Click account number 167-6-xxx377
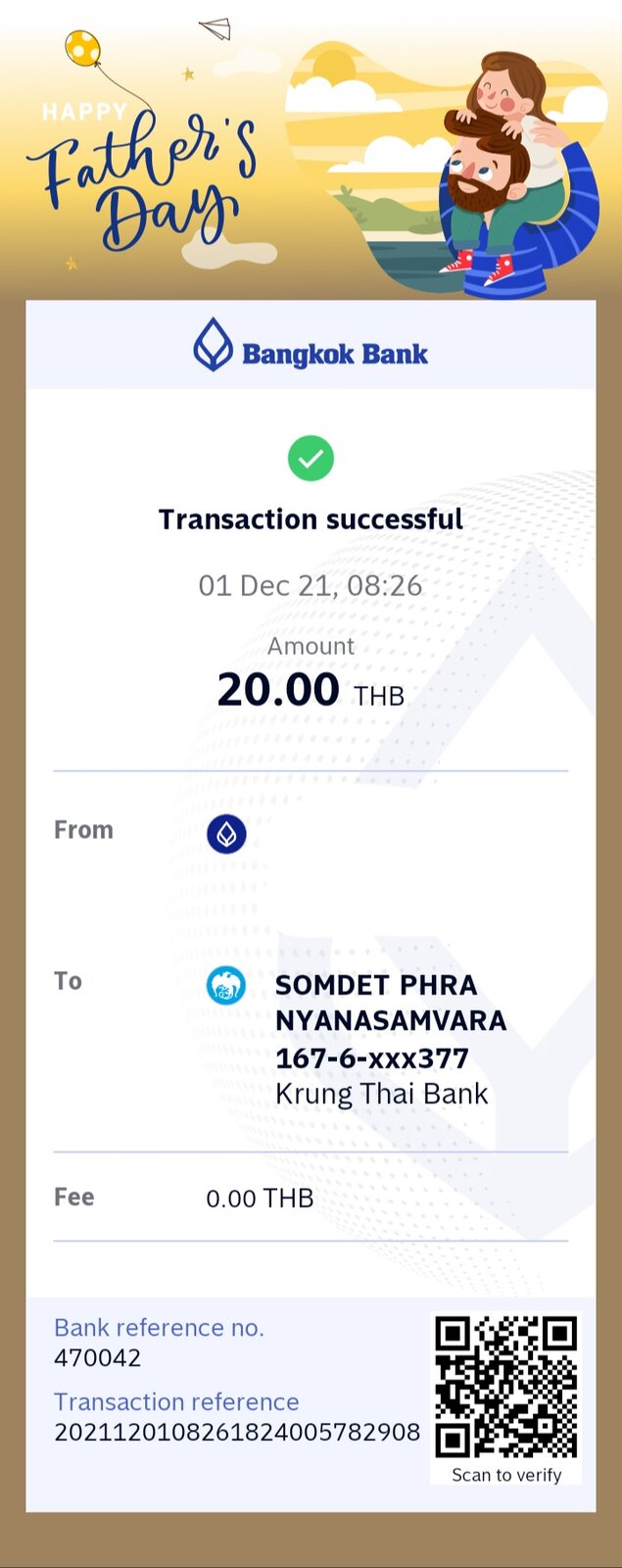 pos(372,1058)
